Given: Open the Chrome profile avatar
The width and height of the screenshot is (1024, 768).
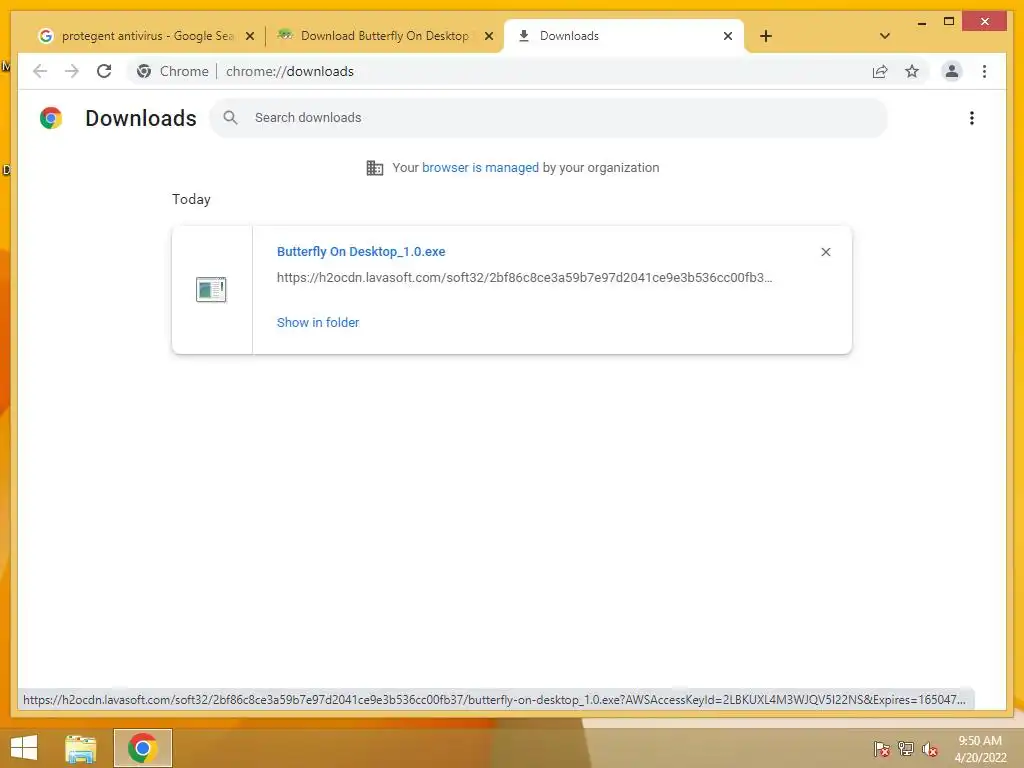Looking at the screenshot, I should coord(952,71).
